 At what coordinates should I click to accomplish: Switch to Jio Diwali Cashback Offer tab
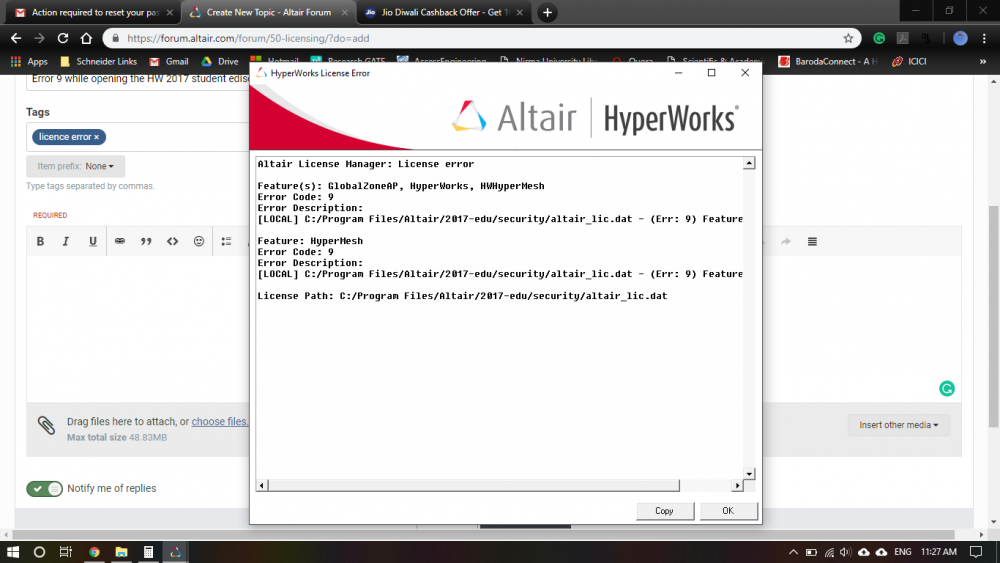[443, 13]
